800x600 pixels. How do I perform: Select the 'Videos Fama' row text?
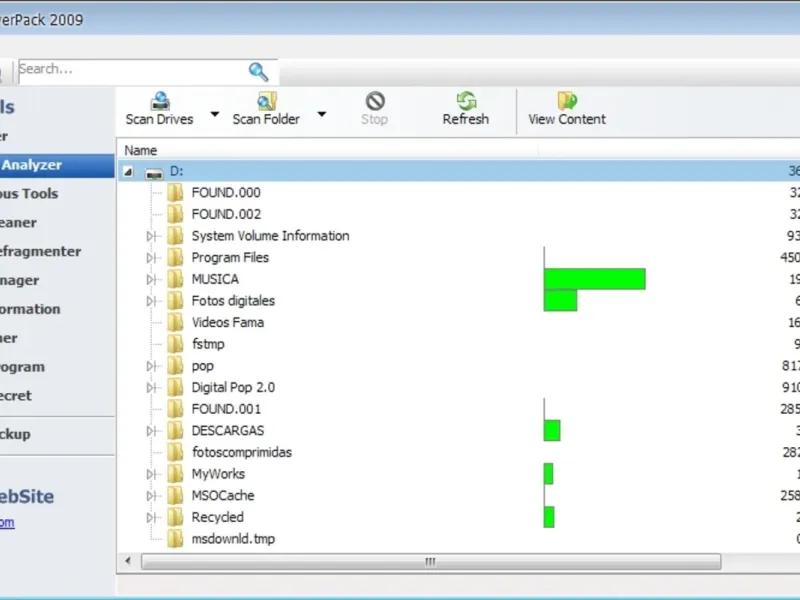click(228, 322)
